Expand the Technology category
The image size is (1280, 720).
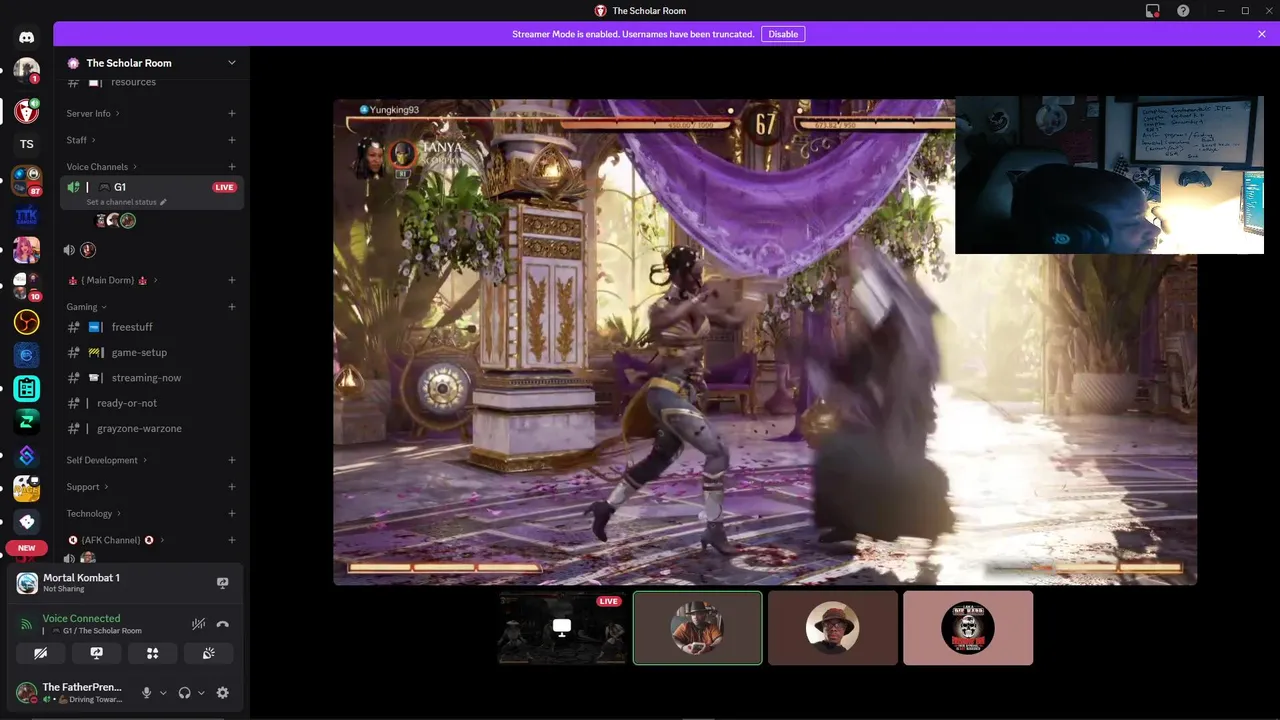pyautogui.click(x=94, y=514)
